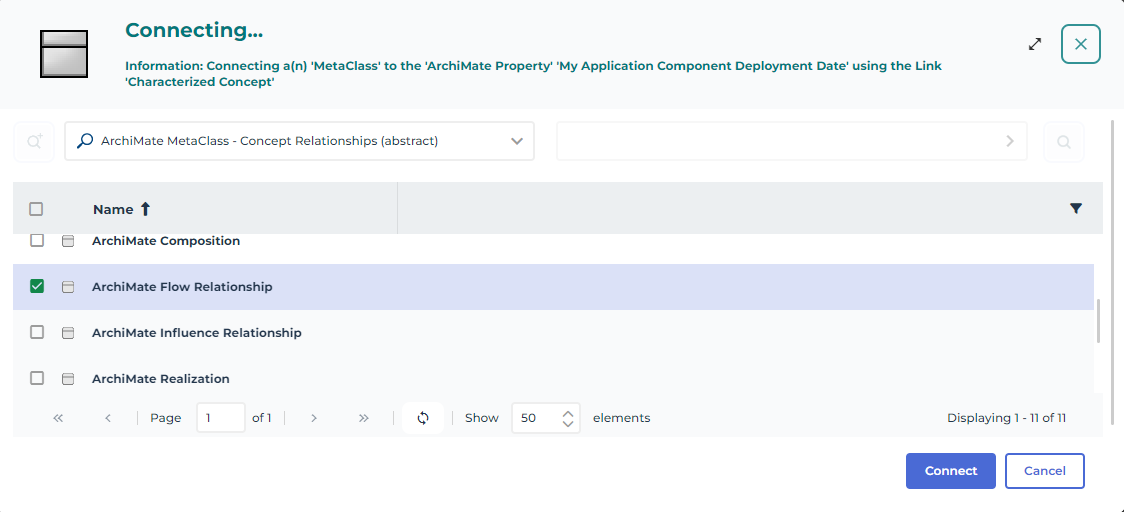Go to the first page
The image size is (1124, 512).
pyautogui.click(x=58, y=418)
